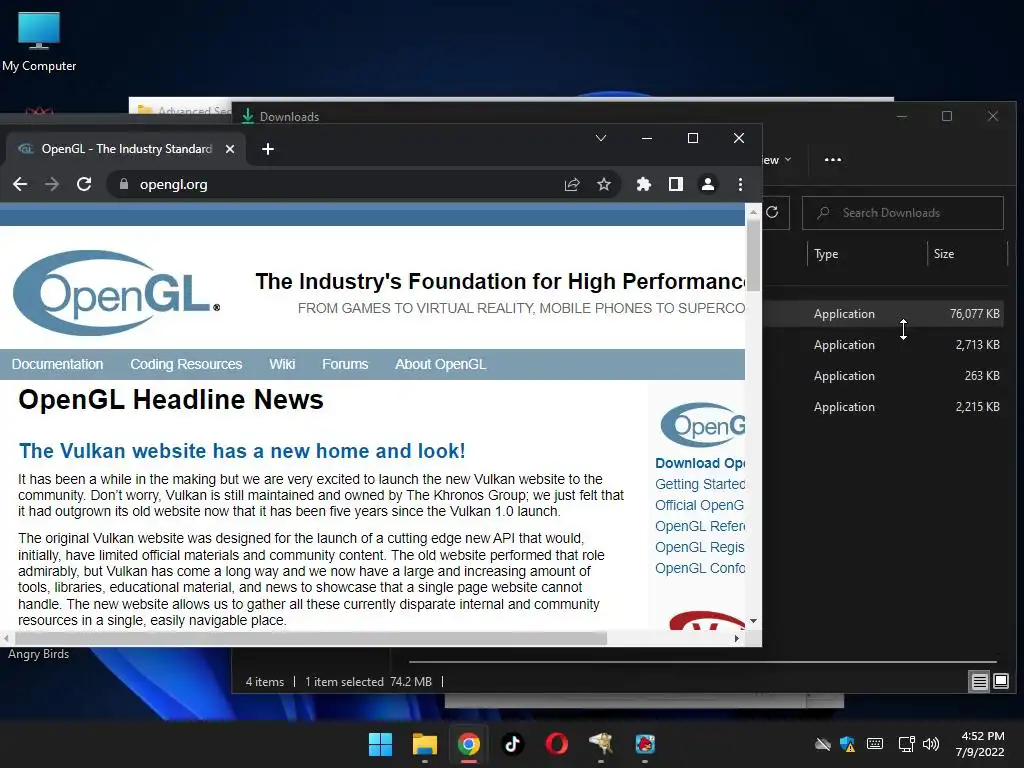The image size is (1024, 768).
Task: Open the Vulkan website news headline link
Action: click(242, 451)
